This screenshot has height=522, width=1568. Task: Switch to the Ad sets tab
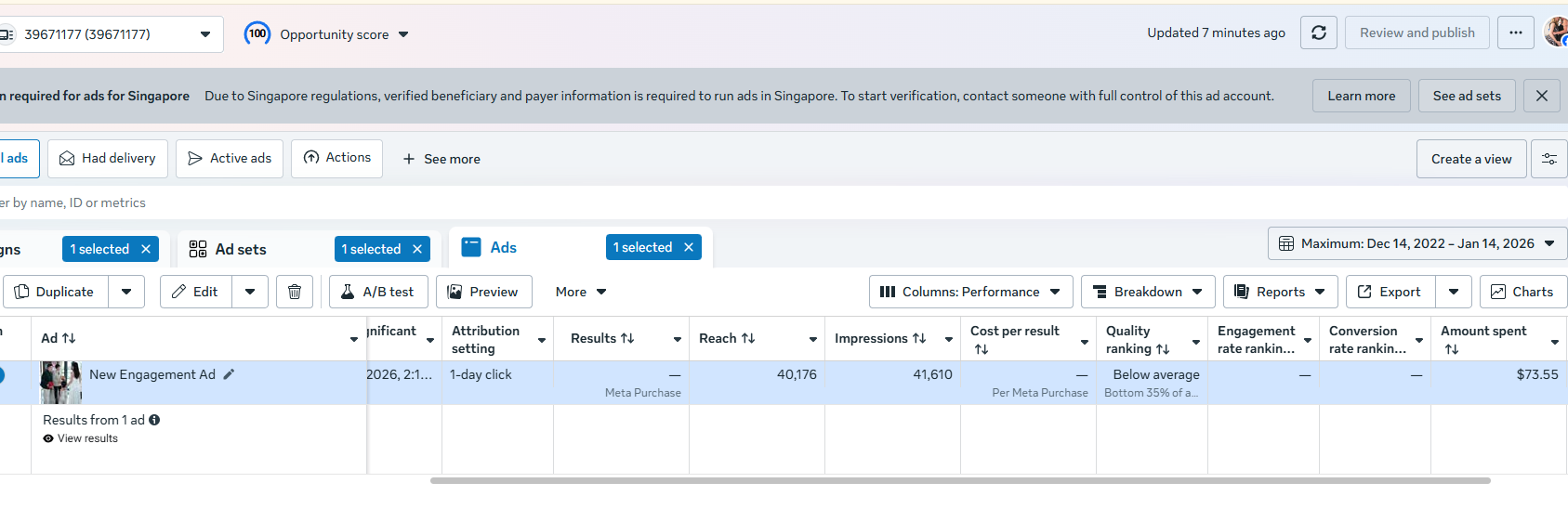240,249
